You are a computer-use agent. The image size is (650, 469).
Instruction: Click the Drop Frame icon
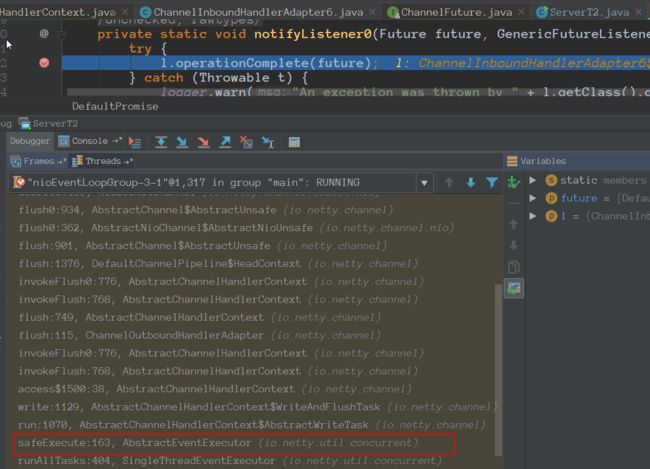click(x=246, y=142)
